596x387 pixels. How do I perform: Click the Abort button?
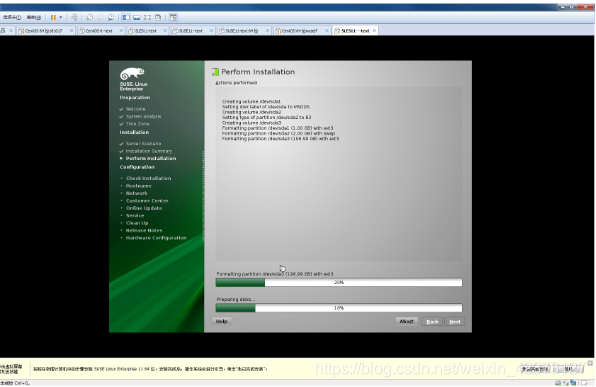[406, 322]
